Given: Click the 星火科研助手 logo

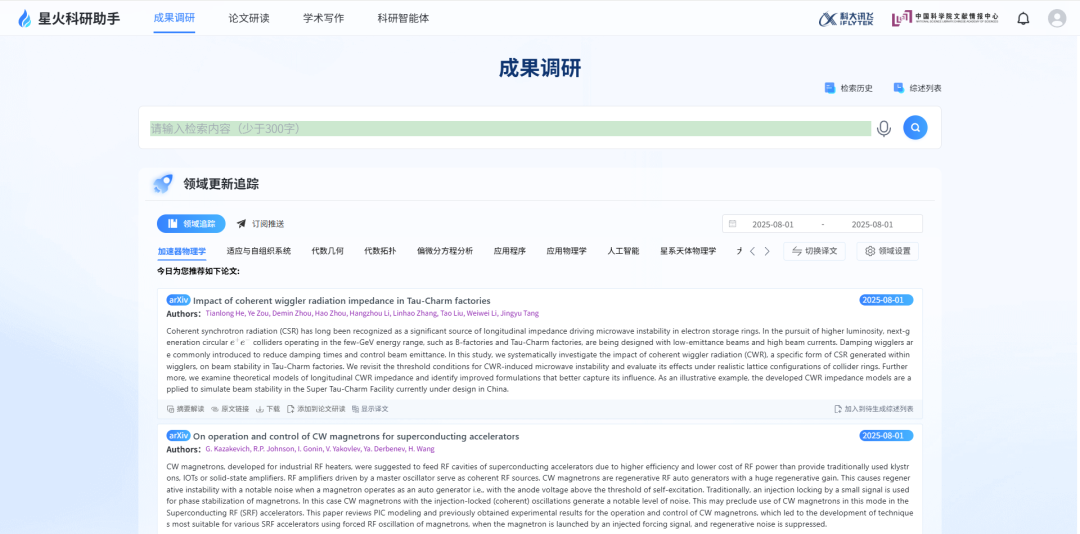Looking at the screenshot, I should tap(68, 18).
